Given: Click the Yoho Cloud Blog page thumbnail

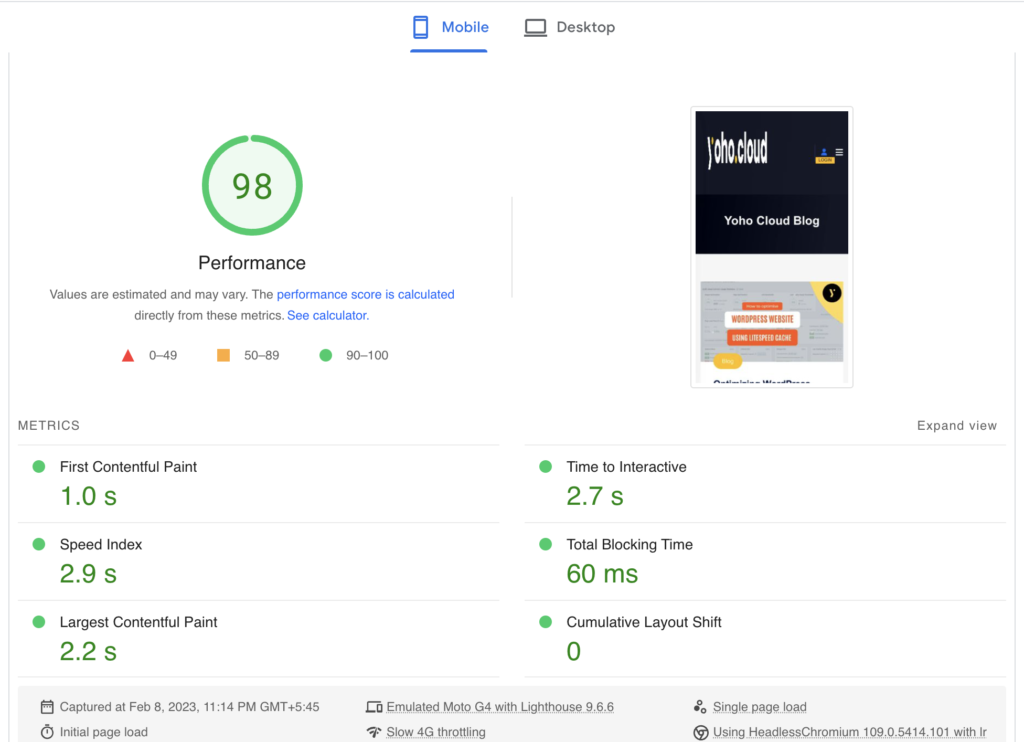Looking at the screenshot, I should coord(771,247).
